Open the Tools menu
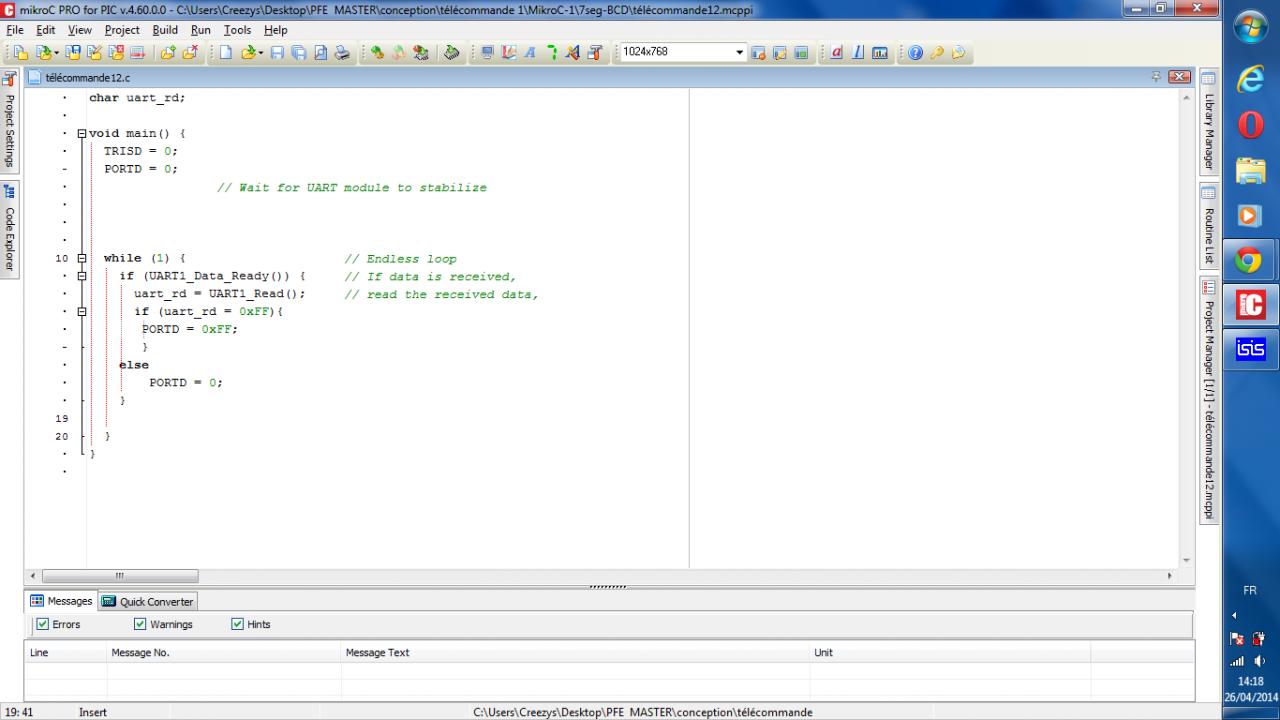 pyautogui.click(x=237, y=30)
